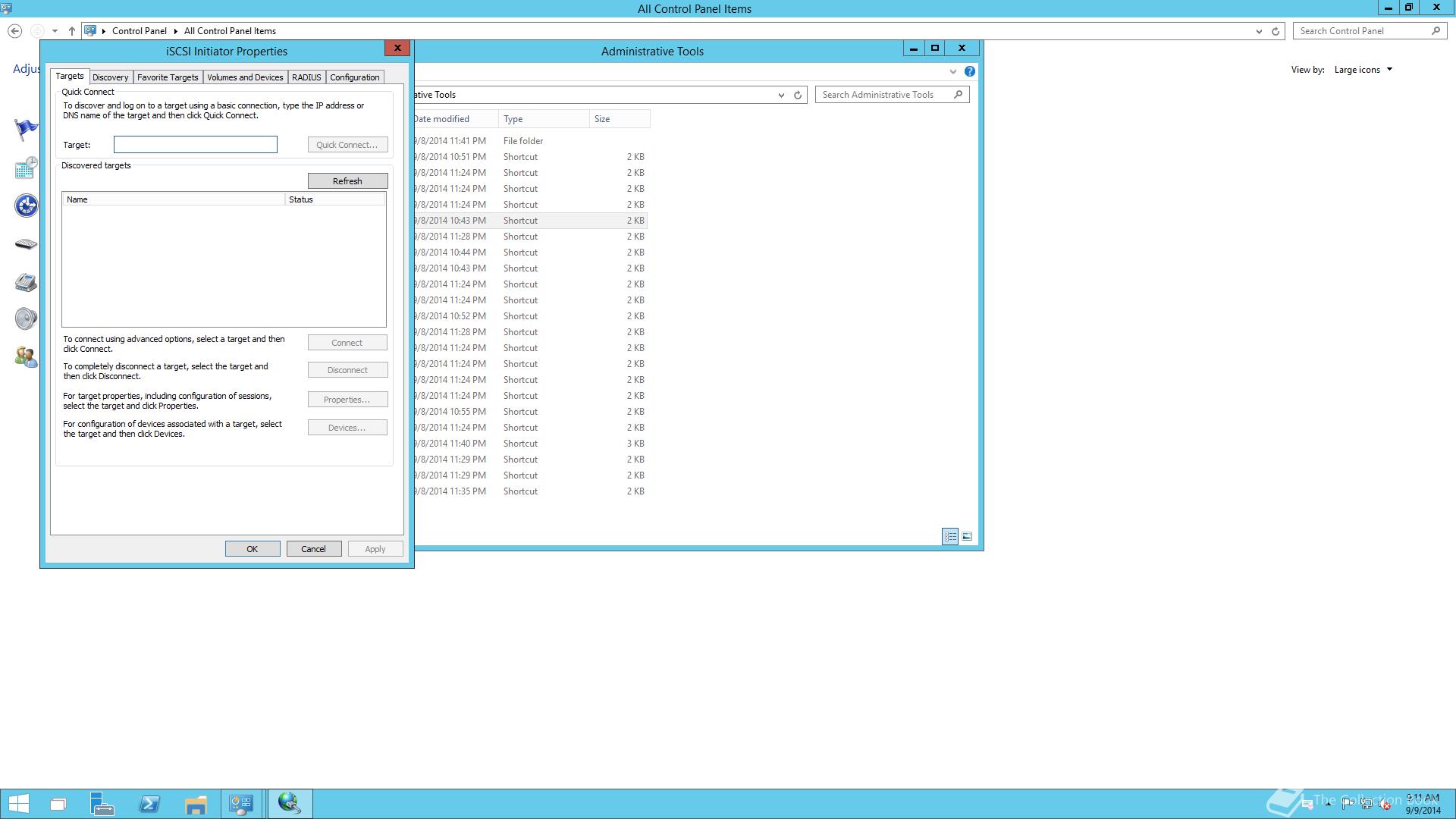Refresh the Administrative Tools address bar
Image resolution: width=1456 pixels, height=819 pixels.
coord(798,95)
